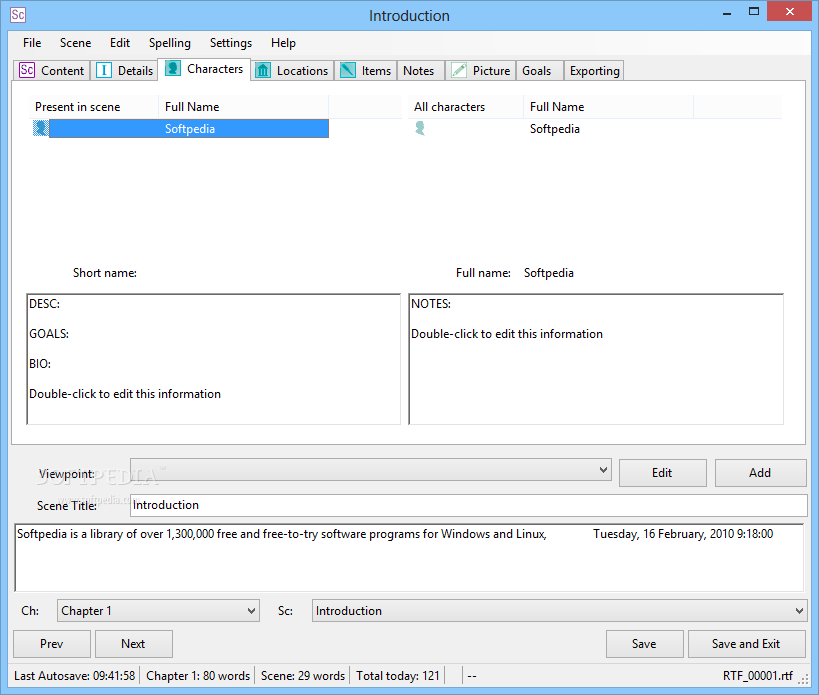Open the Settings menu
The width and height of the screenshot is (819, 695).
click(231, 43)
